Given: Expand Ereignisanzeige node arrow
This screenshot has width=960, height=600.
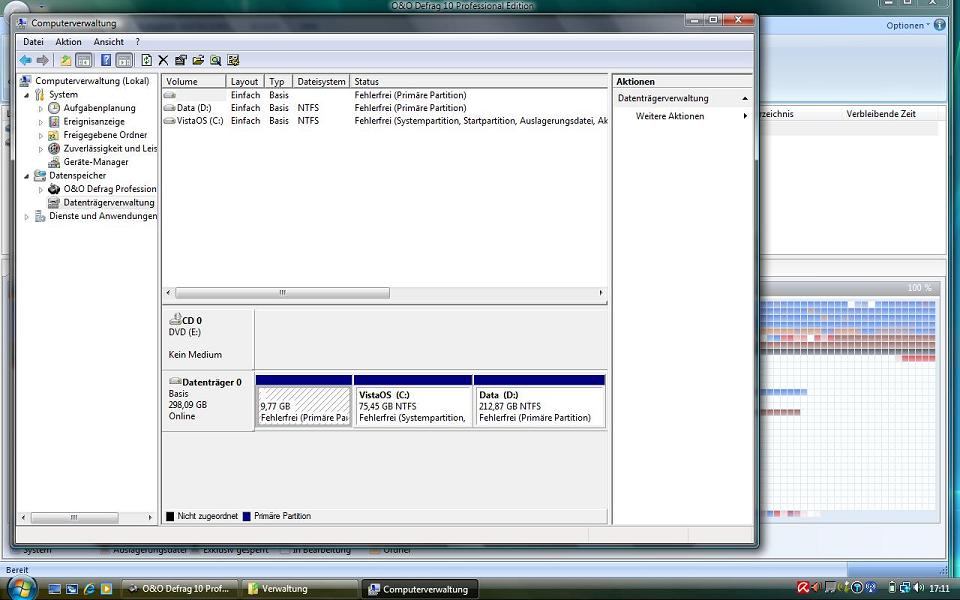Looking at the screenshot, I should point(41,122).
